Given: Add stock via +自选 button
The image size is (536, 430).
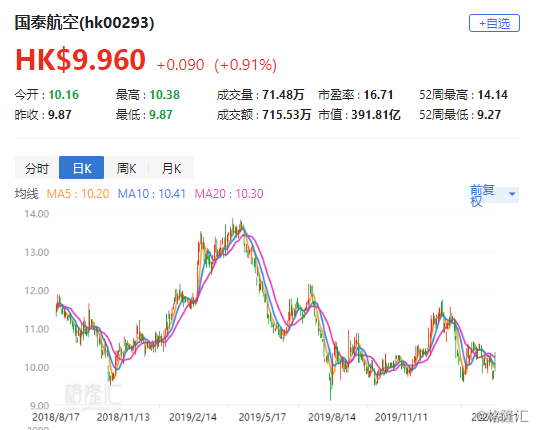Looking at the screenshot, I should (494, 23).
